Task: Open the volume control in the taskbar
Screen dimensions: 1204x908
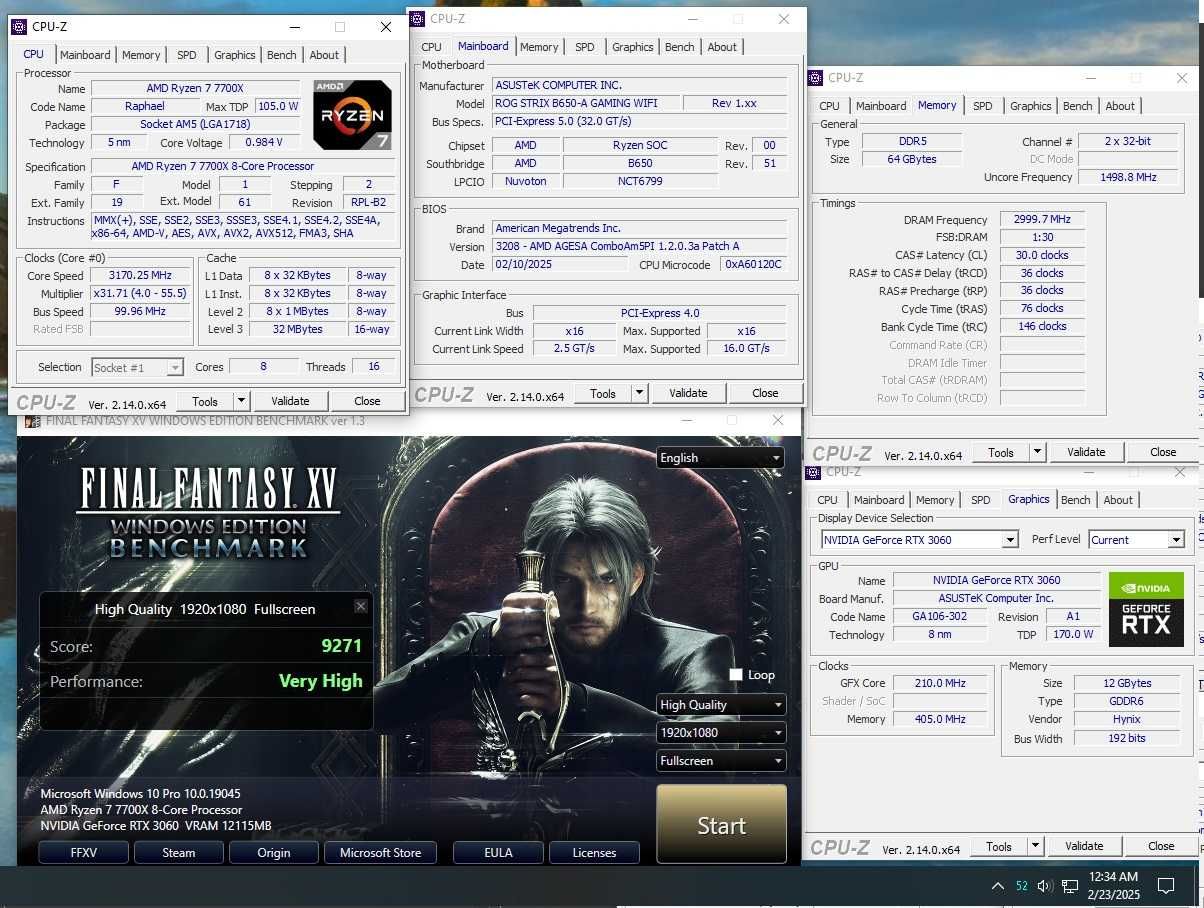Action: (1045, 886)
